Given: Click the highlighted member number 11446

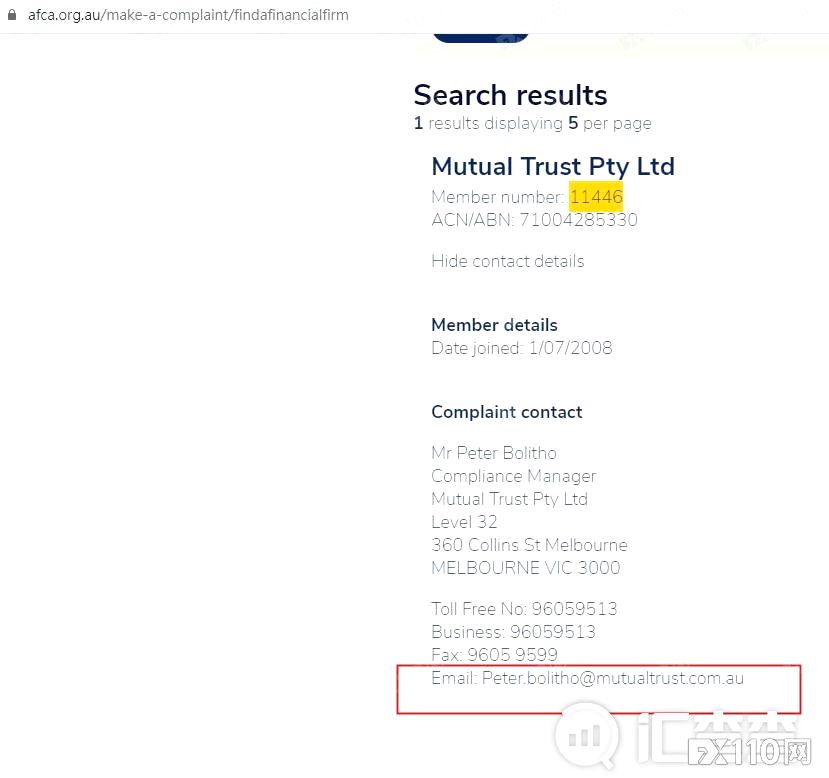Looking at the screenshot, I should click(x=596, y=197).
